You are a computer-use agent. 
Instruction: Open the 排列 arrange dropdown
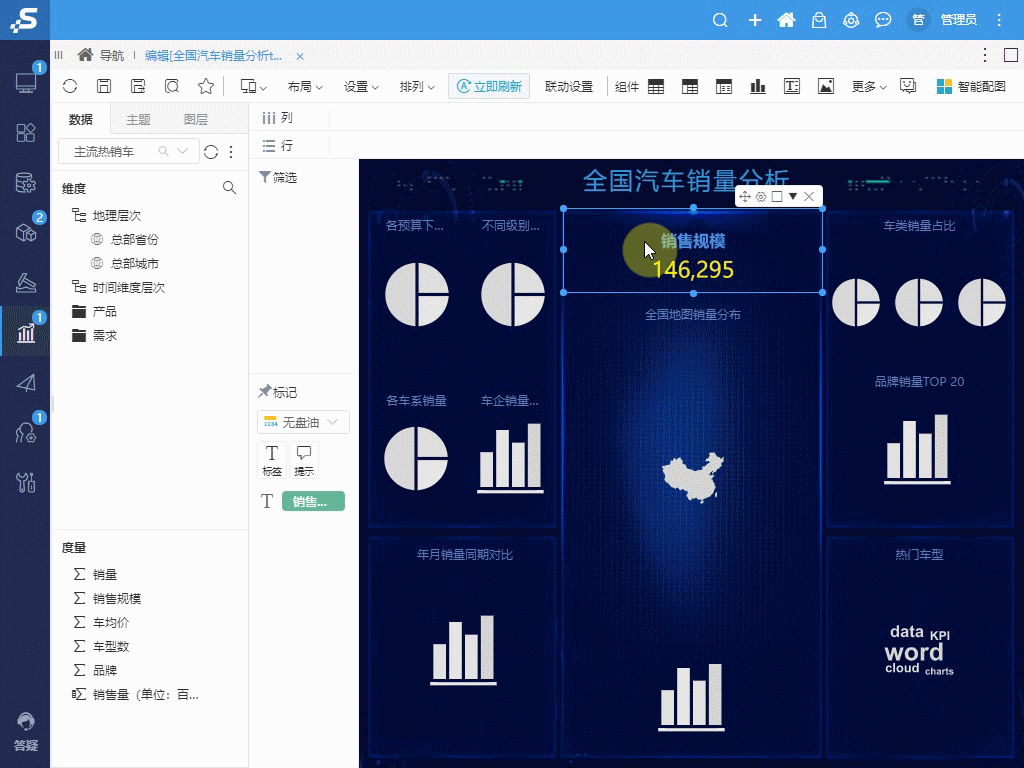pyautogui.click(x=417, y=86)
